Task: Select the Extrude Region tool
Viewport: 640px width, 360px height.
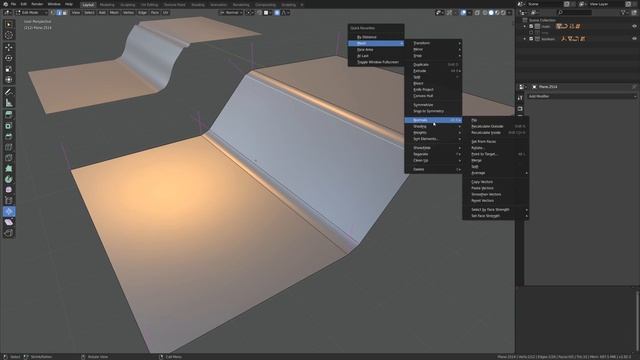Action: pos(9,115)
